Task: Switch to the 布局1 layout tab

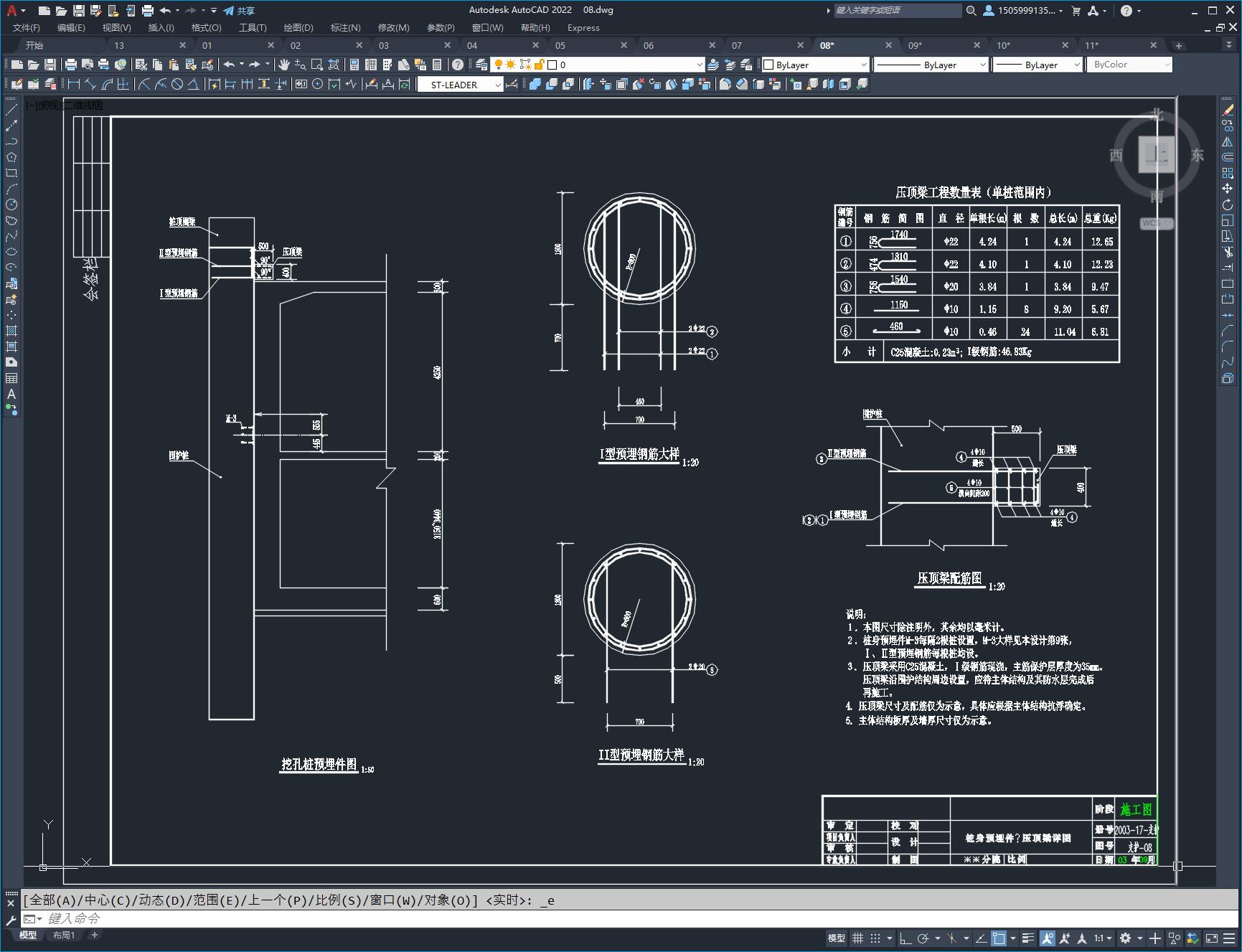Action: (63, 935)
